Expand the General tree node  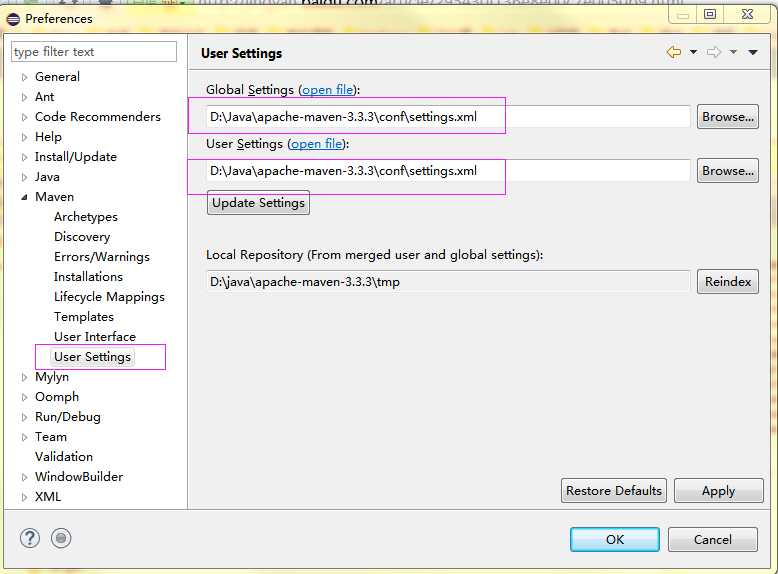click(x=24, y=77)
